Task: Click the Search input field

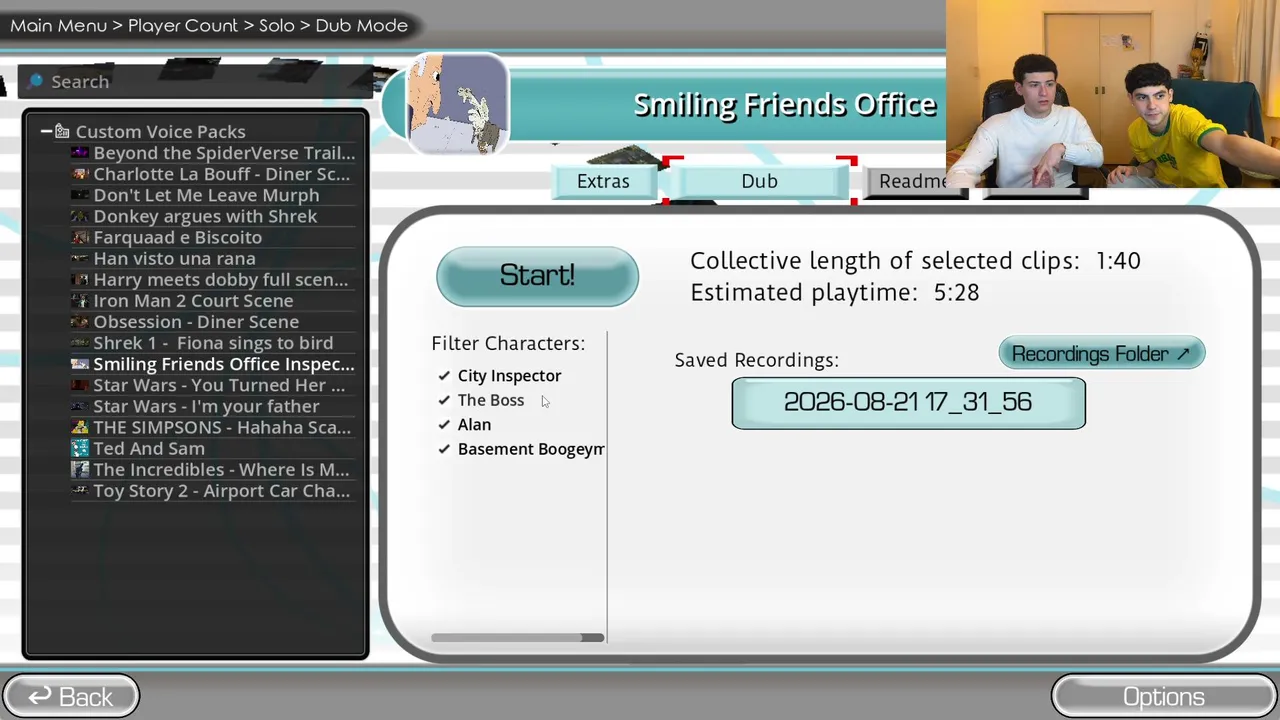Action: [x=195, y=81]
